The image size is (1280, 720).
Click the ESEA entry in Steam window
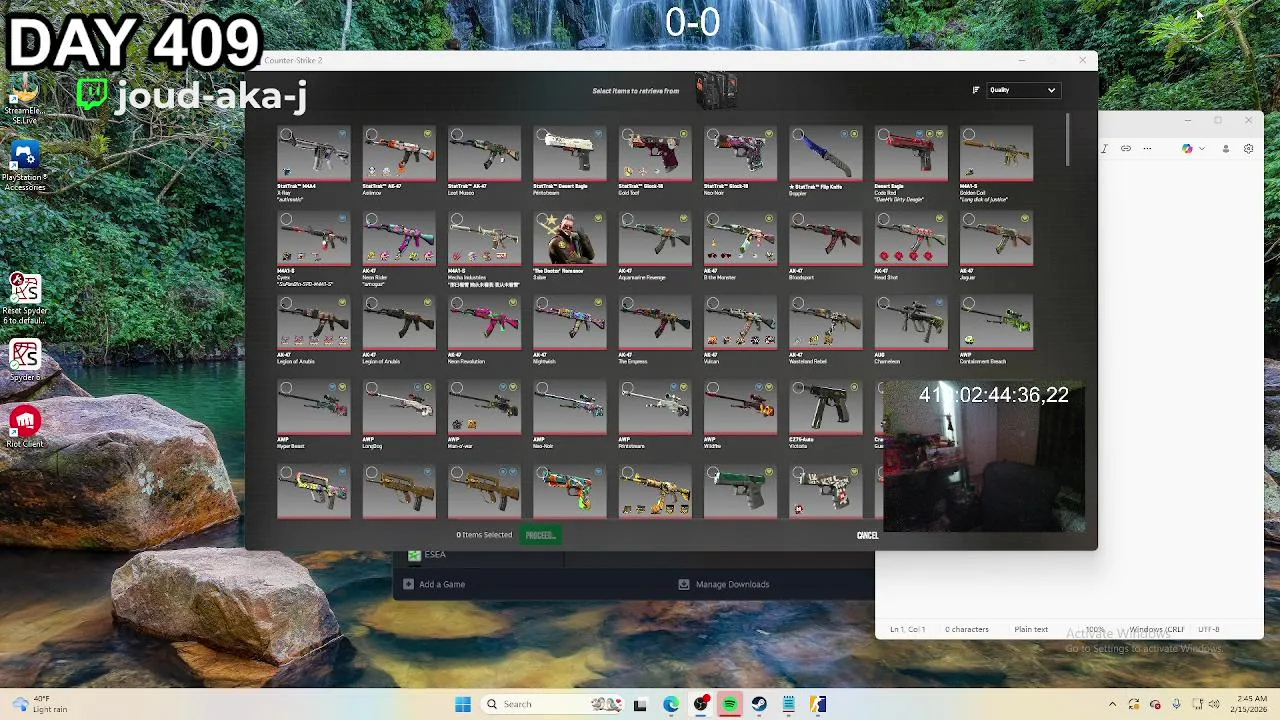(x=427, y=555)
